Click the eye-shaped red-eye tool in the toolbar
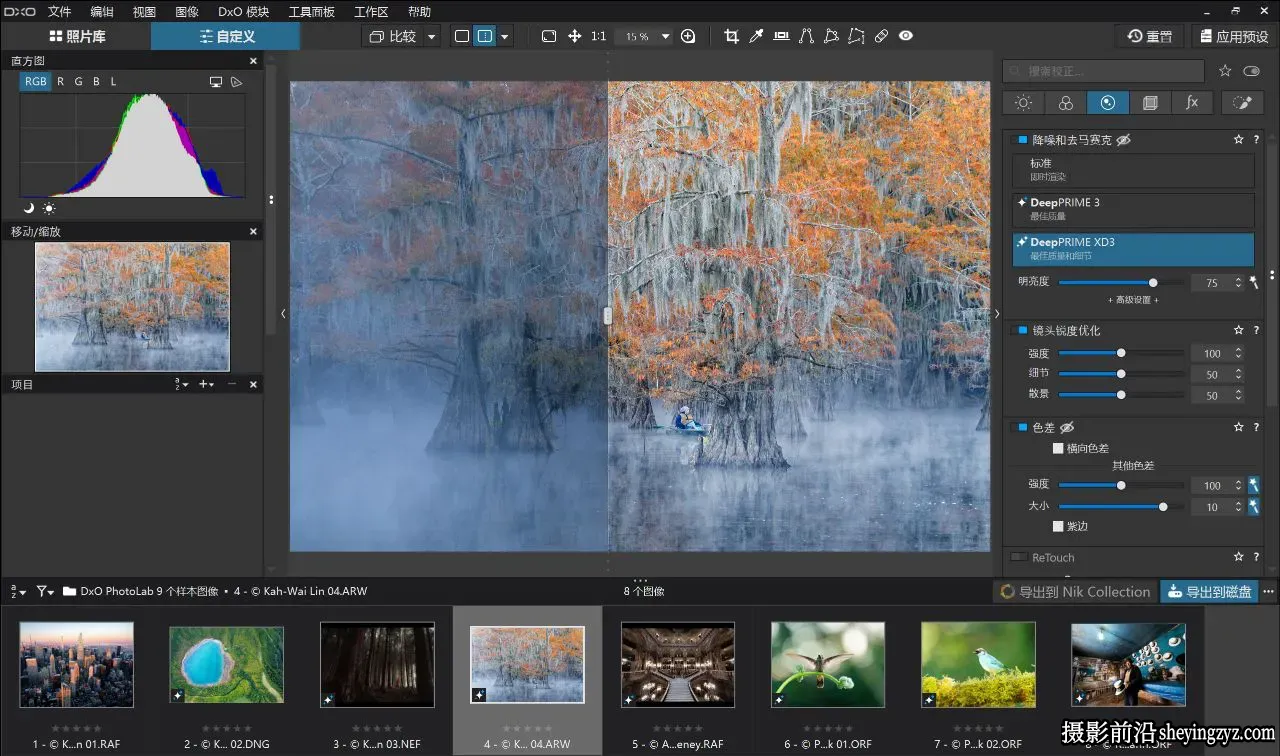The height and width of the screenshot is (756, 1280). tap(906, 36)
